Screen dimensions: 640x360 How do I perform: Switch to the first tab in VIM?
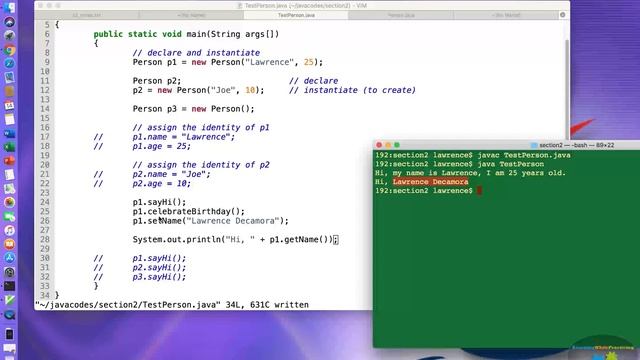pos(87,15)
